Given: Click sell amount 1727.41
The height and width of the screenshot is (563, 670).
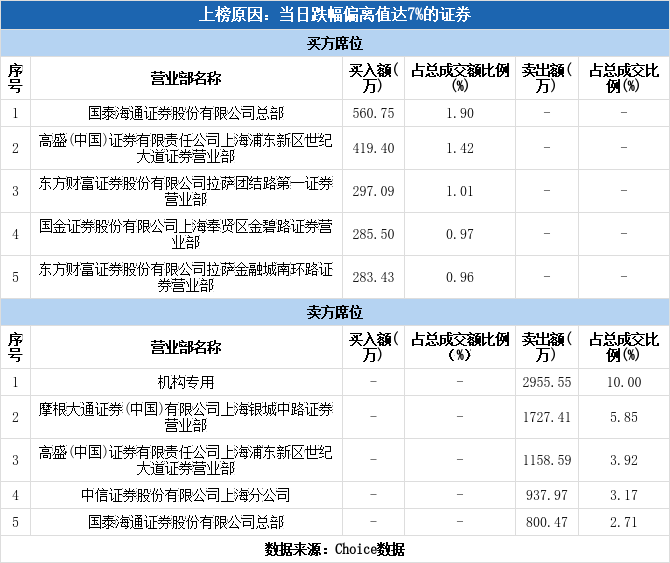Looking at the screenshot, I should coord(547,417).
